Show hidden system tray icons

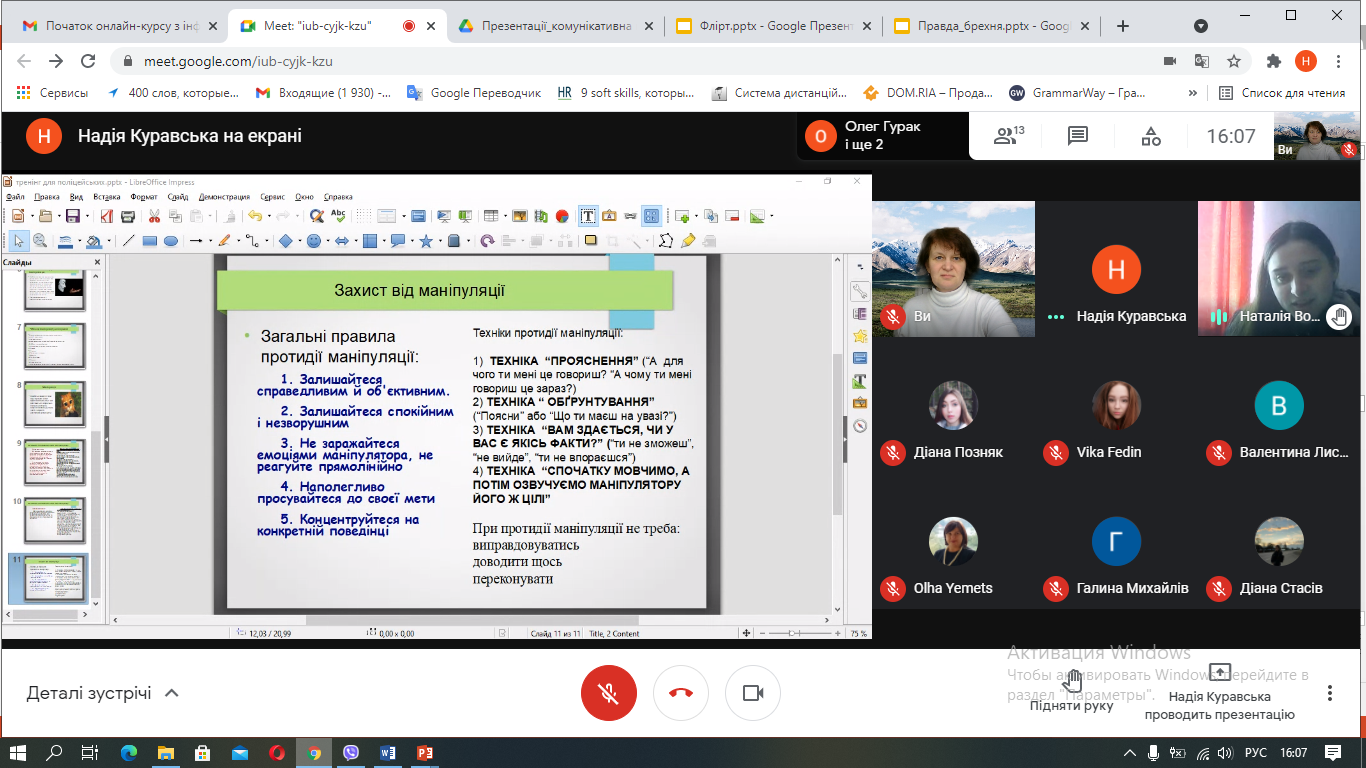tap(1130, 753)
